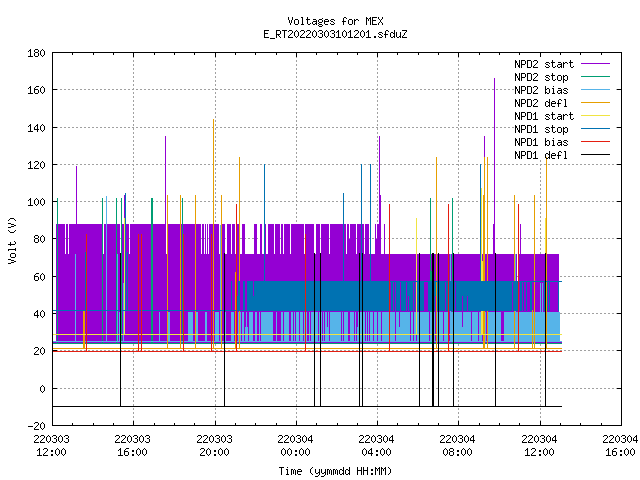Click the red NPD1 bias legend line
The height and width of the screenshot is (480, 640).
coord(595,142)
